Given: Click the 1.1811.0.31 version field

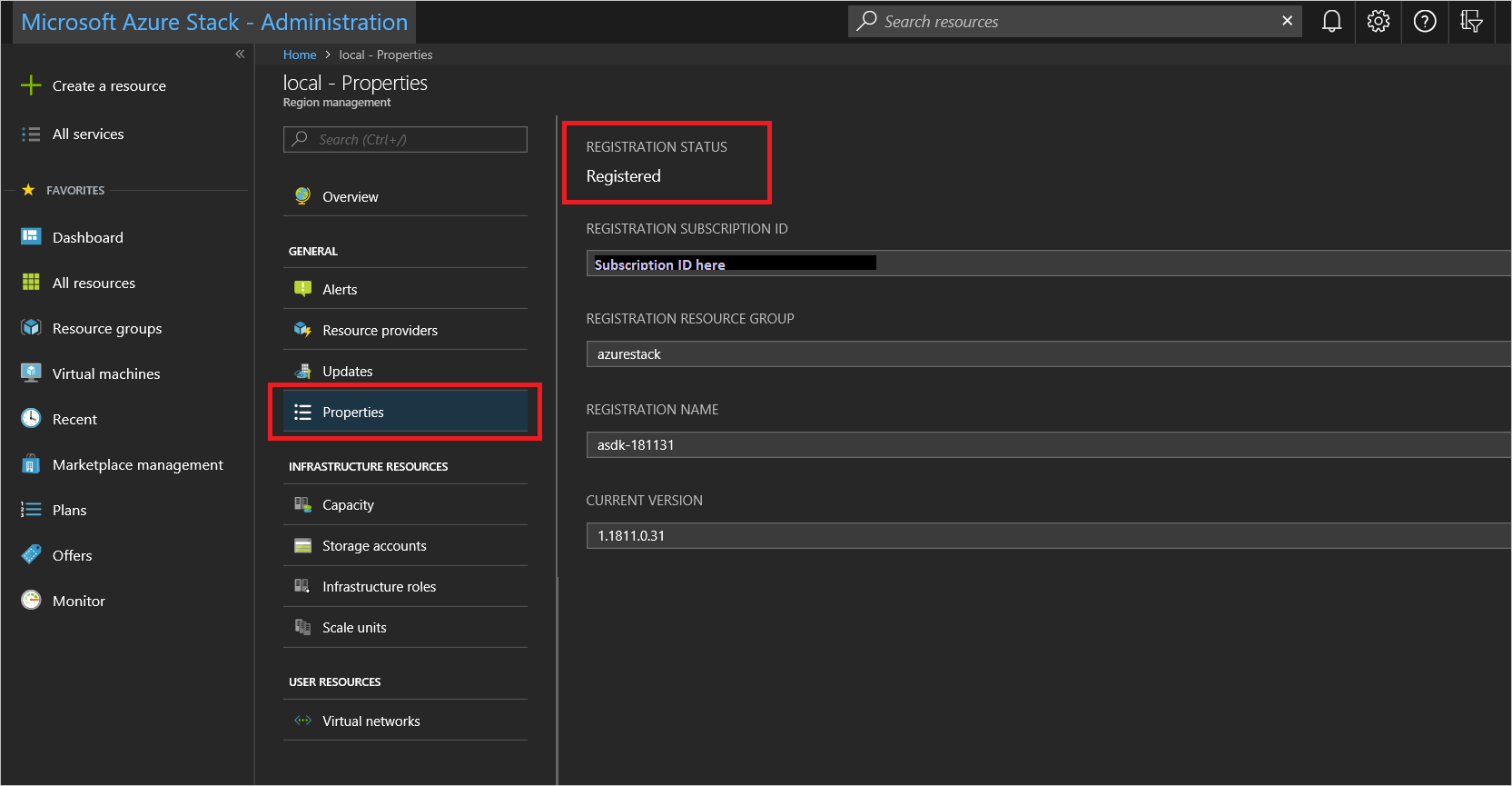Looking at the screenshot, I should click(x=1049, y=536).
